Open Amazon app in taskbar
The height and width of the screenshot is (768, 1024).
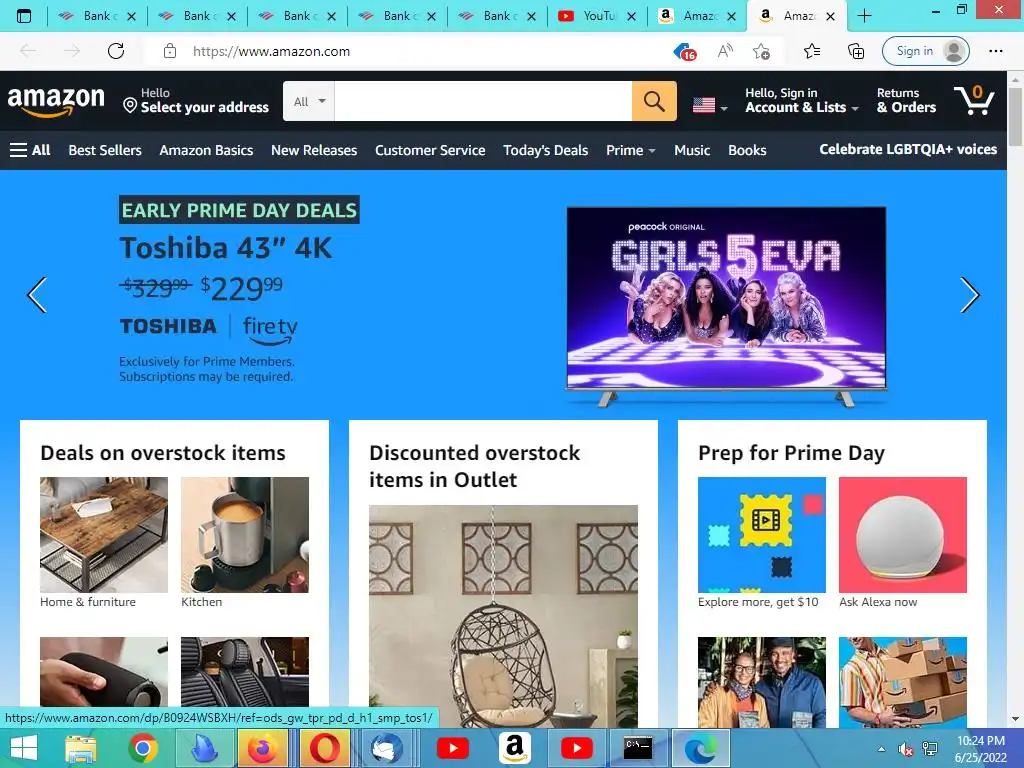click(x=515, y=748)
